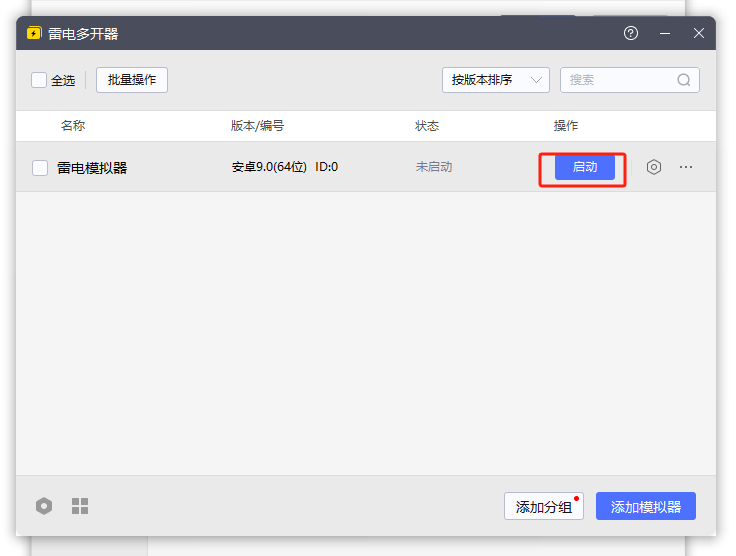The image size is (736, 556).
Task: Click the 状态 column header
Action: click(427, 126)
